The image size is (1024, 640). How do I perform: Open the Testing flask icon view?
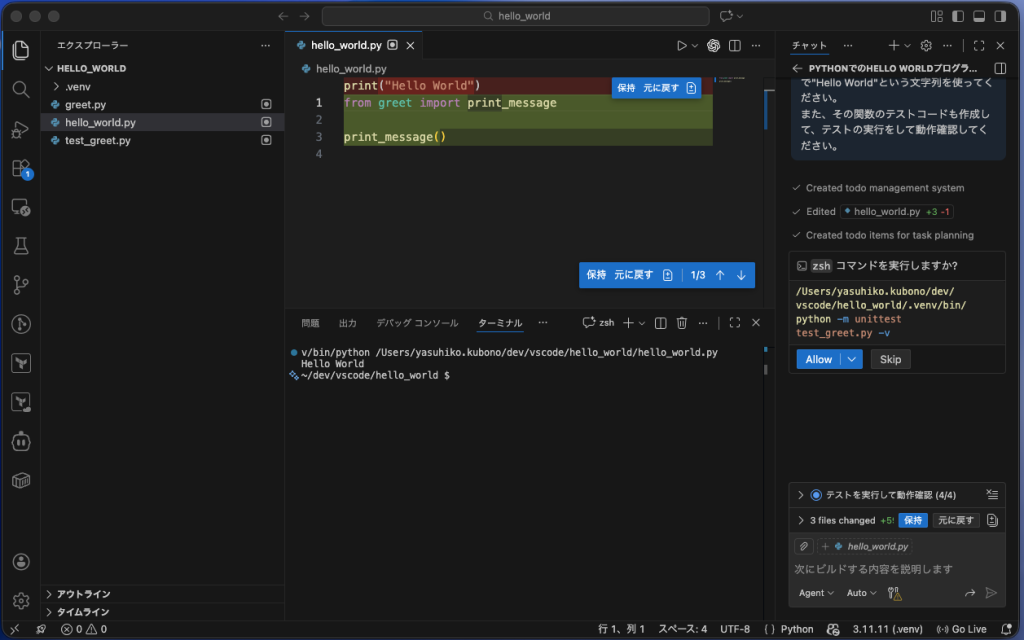click(x=21, y=246)
